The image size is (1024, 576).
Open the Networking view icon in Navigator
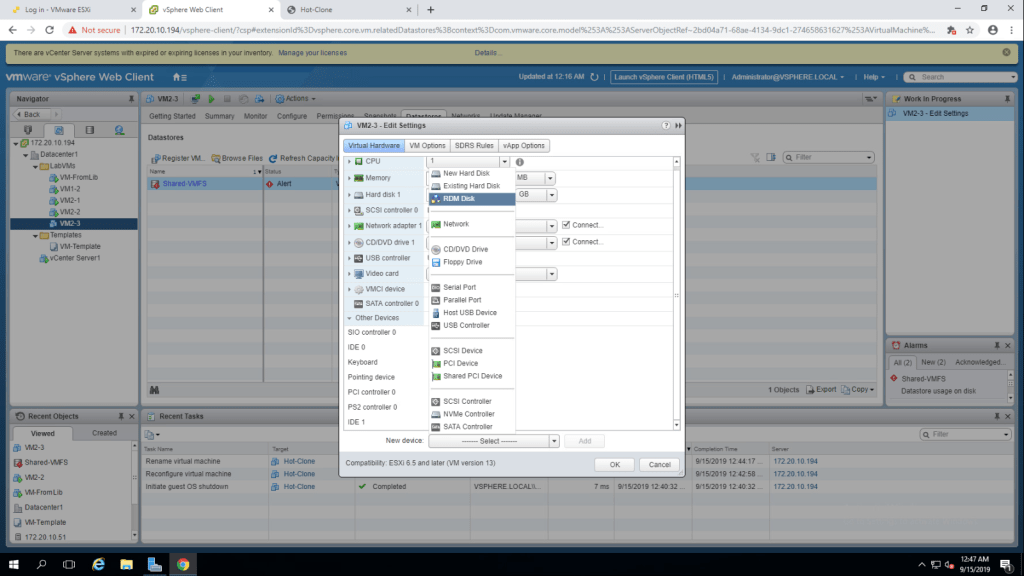click(x=119, y=130)
